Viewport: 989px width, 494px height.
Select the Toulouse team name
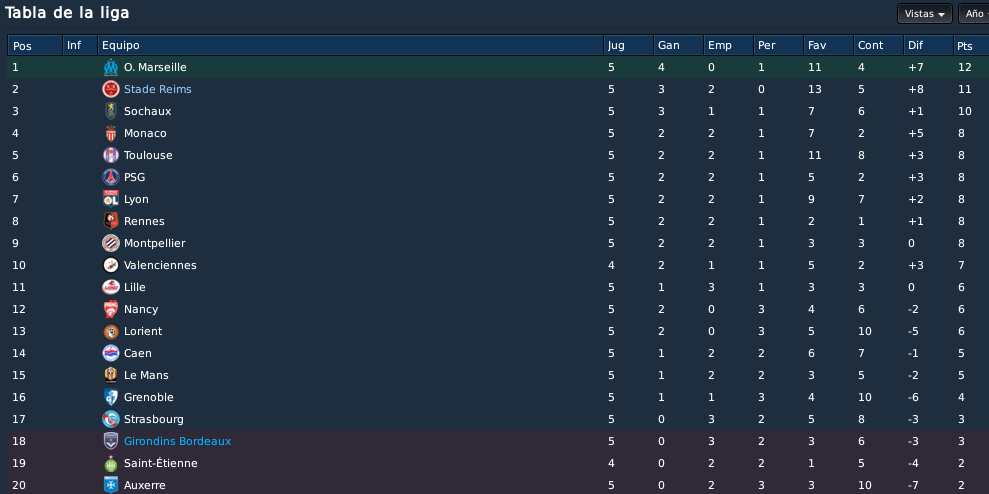click(148, 155)
